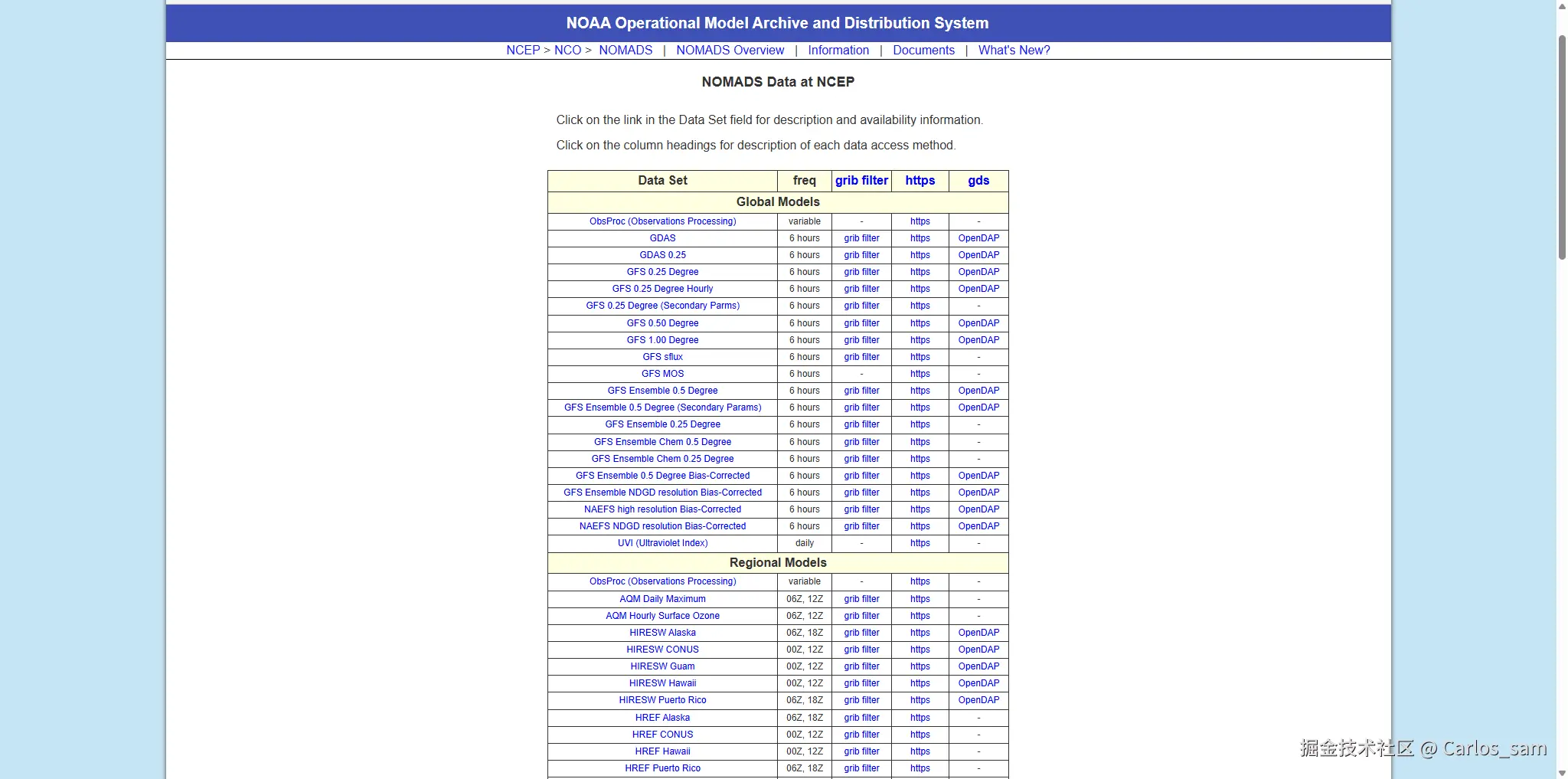Viewport: 1568px width, 779px height.
Task: Open GFS 0.25 Degree data set link
Action: 663,272
